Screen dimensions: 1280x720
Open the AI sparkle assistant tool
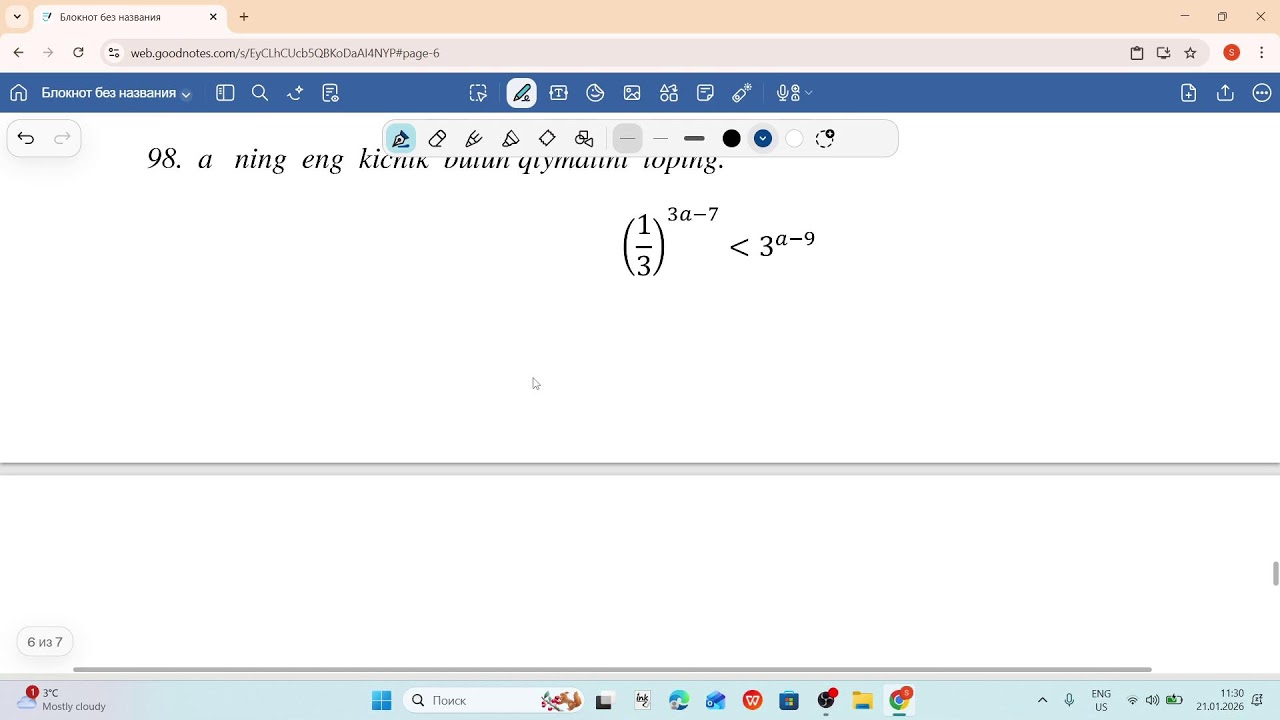(x=295, y=93)
